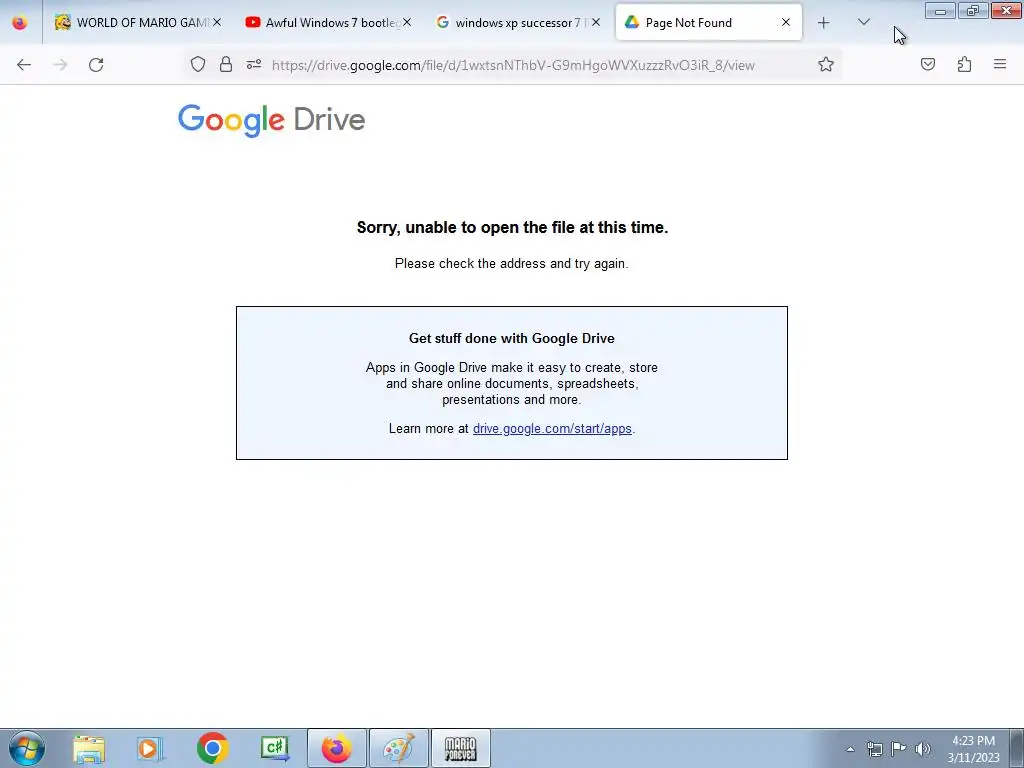1024x768 pixels.
Task: Close the Awful Windows 7 YouTube tab
Action: coord(406,22)
